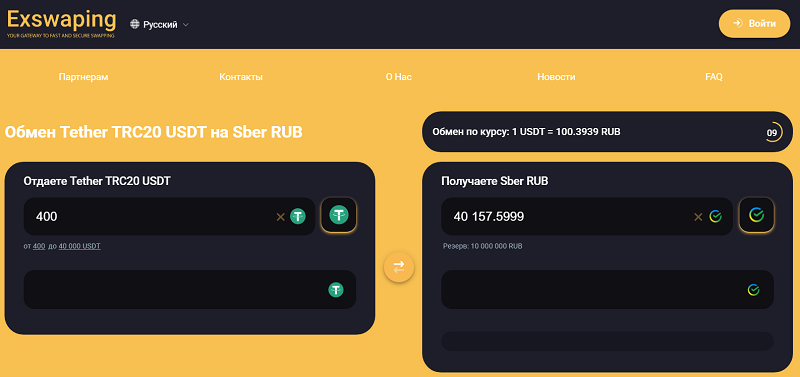
Task: Click the 40 157.5999 RUB amount input
Action: pyautogui.click(x=587, y=216)
